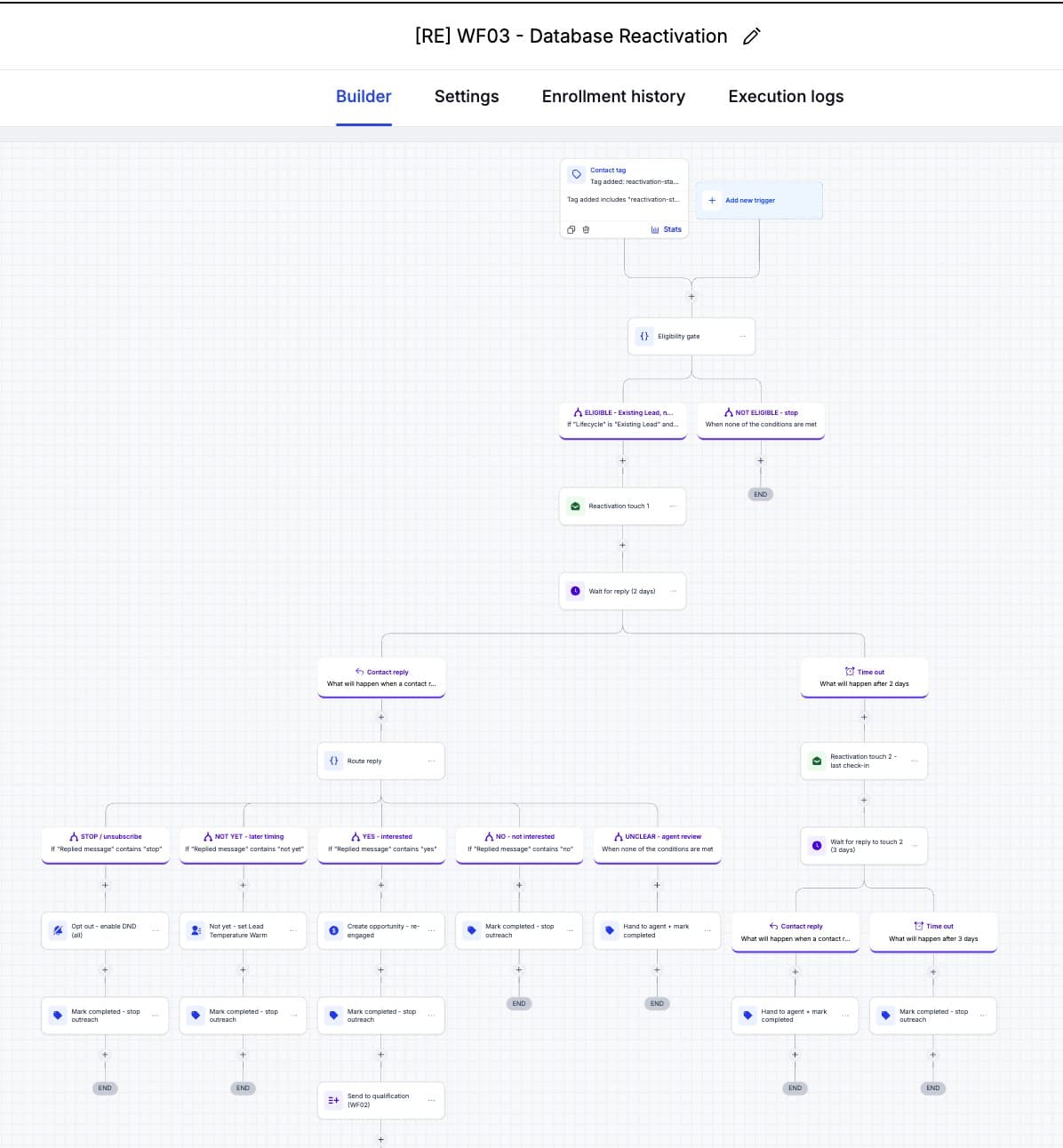Open Wait for reply to touch 2 options
The height and width of the screenshot is (1148, 1063).
tap(915, 845)
